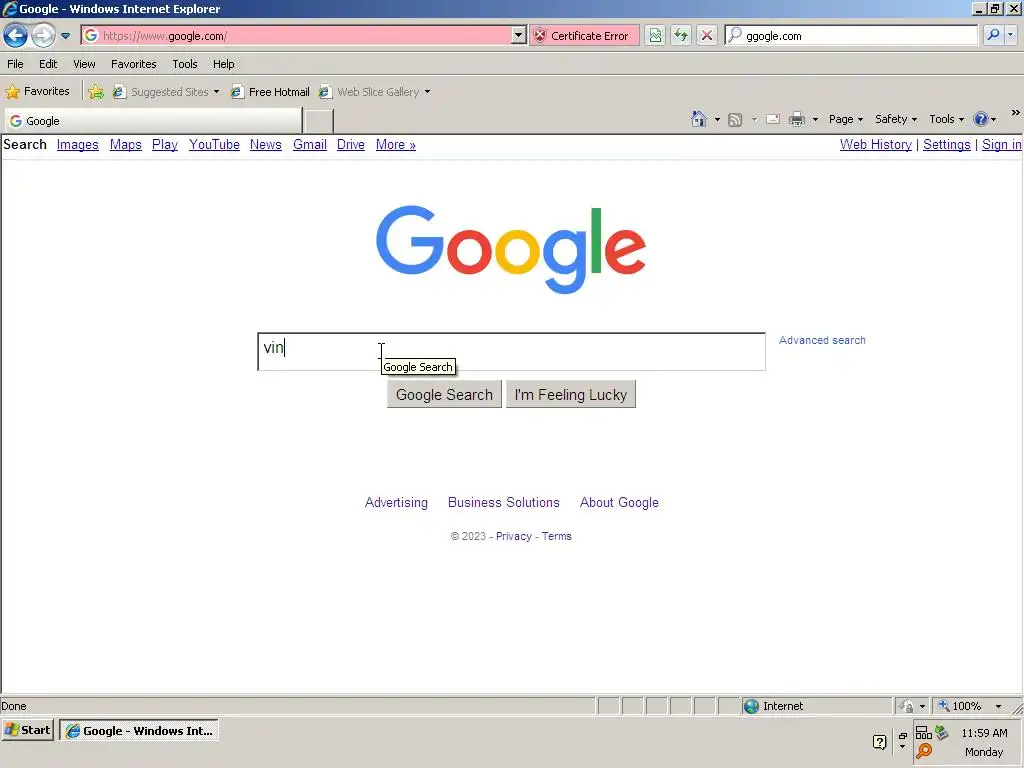Screen dimensions: 1024x768
Task: Refresh the page with the Refresh icon
Action: [x=680, y=36]
